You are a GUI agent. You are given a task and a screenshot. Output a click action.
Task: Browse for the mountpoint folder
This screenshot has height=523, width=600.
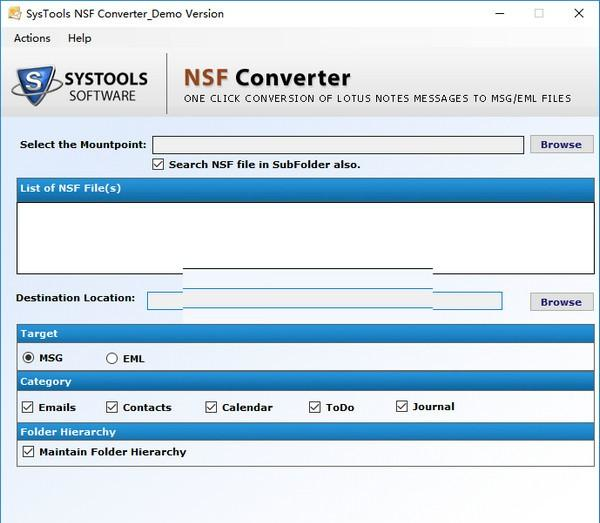point(561,145)
